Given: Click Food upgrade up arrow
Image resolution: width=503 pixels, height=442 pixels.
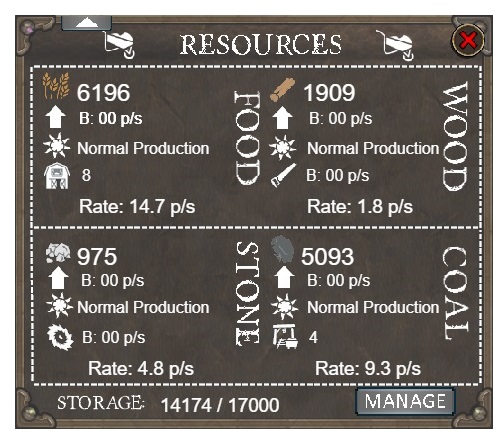Looking at the screenshot, I should [x=55, y=117].
